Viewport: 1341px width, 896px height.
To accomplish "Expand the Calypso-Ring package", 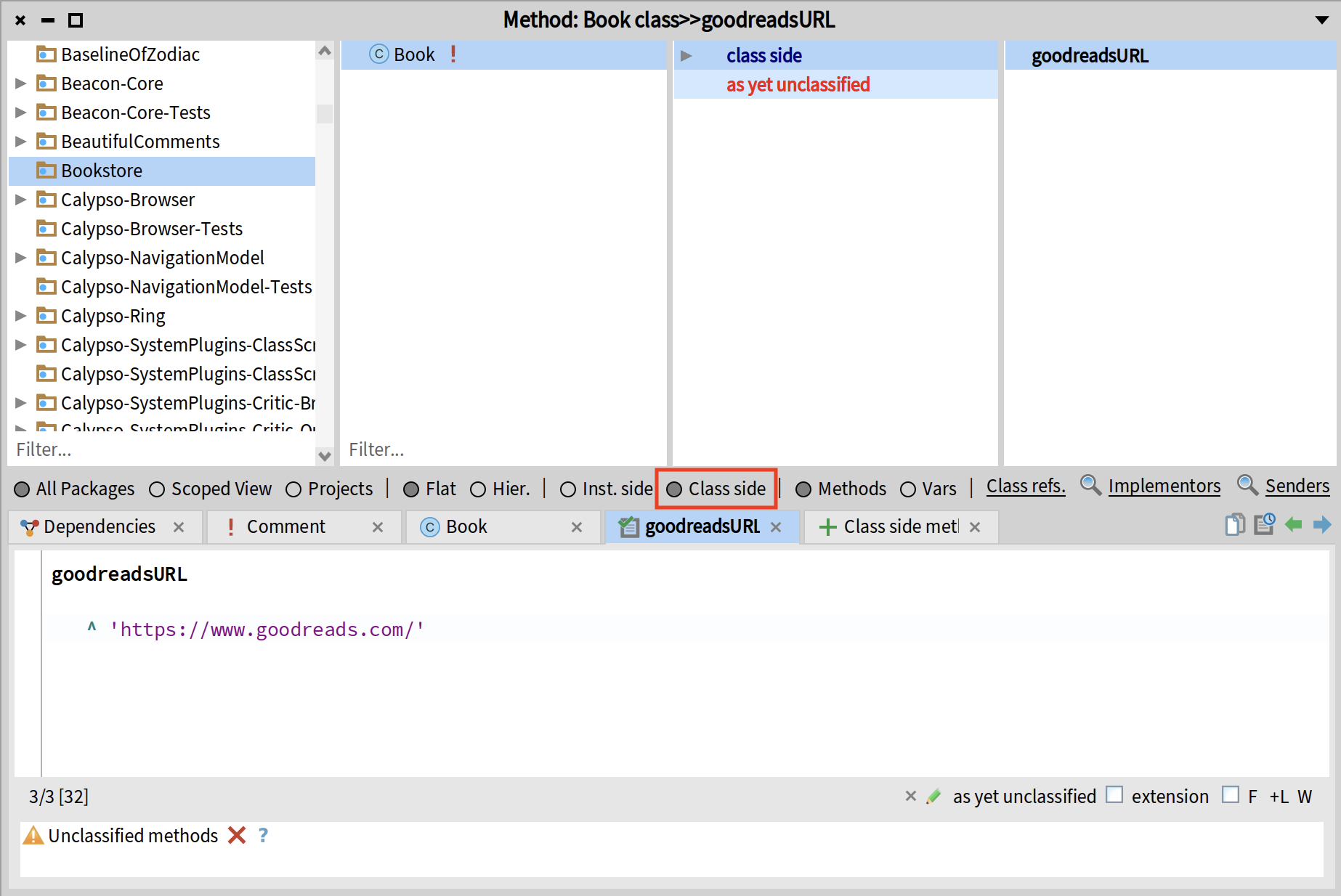I will tap(21, 316).
